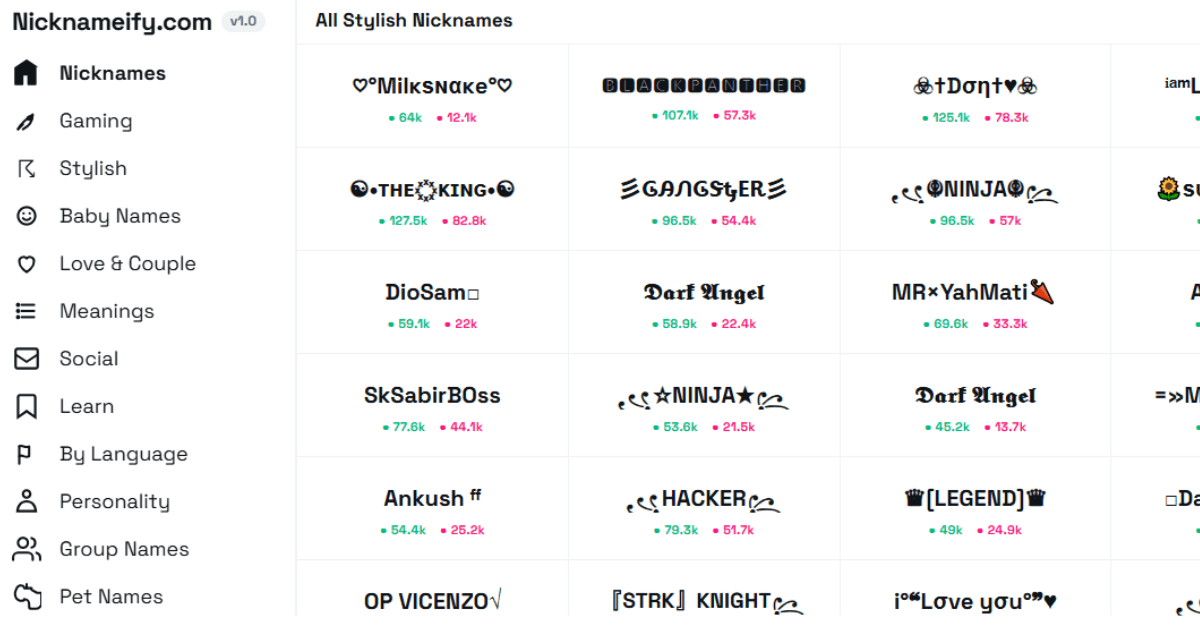Click the Personality person icon

click(x=26, y=501)
